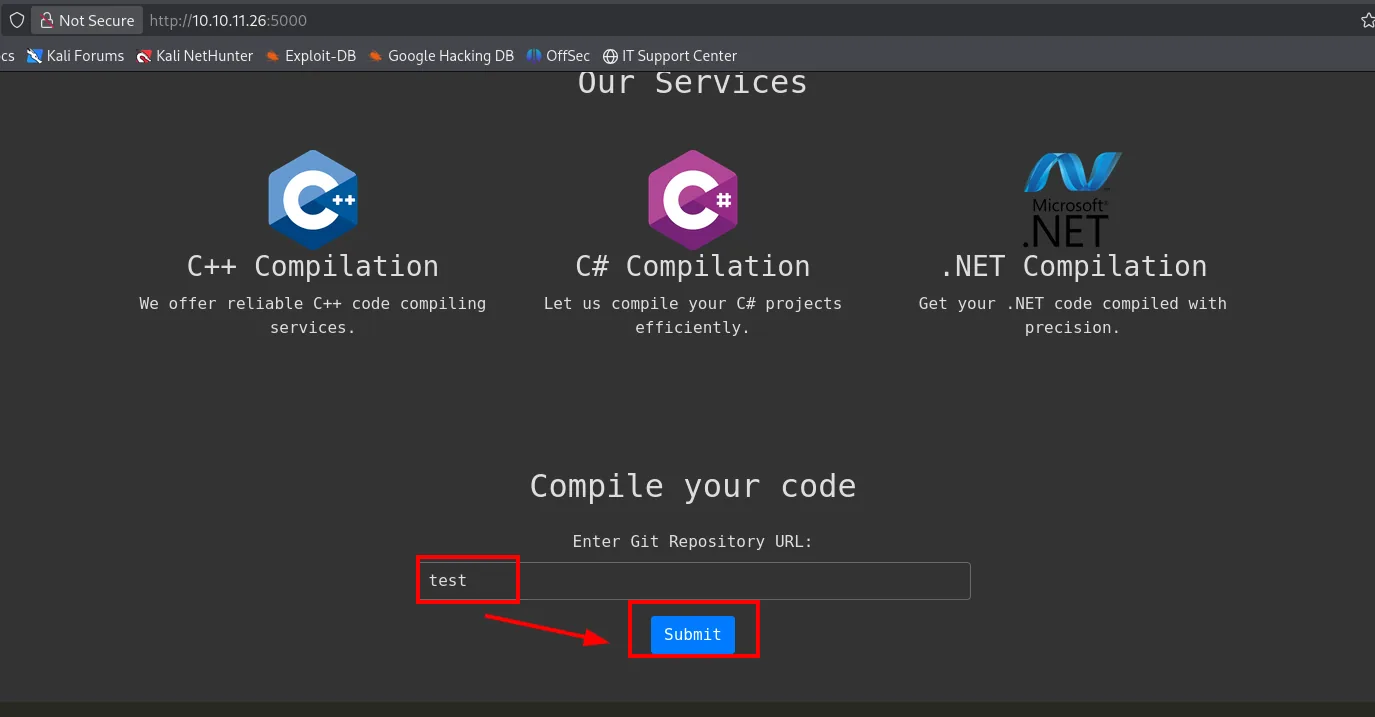Click the C# purple hexagon logo
1375x717 pixels.
[x=692, y=200]
